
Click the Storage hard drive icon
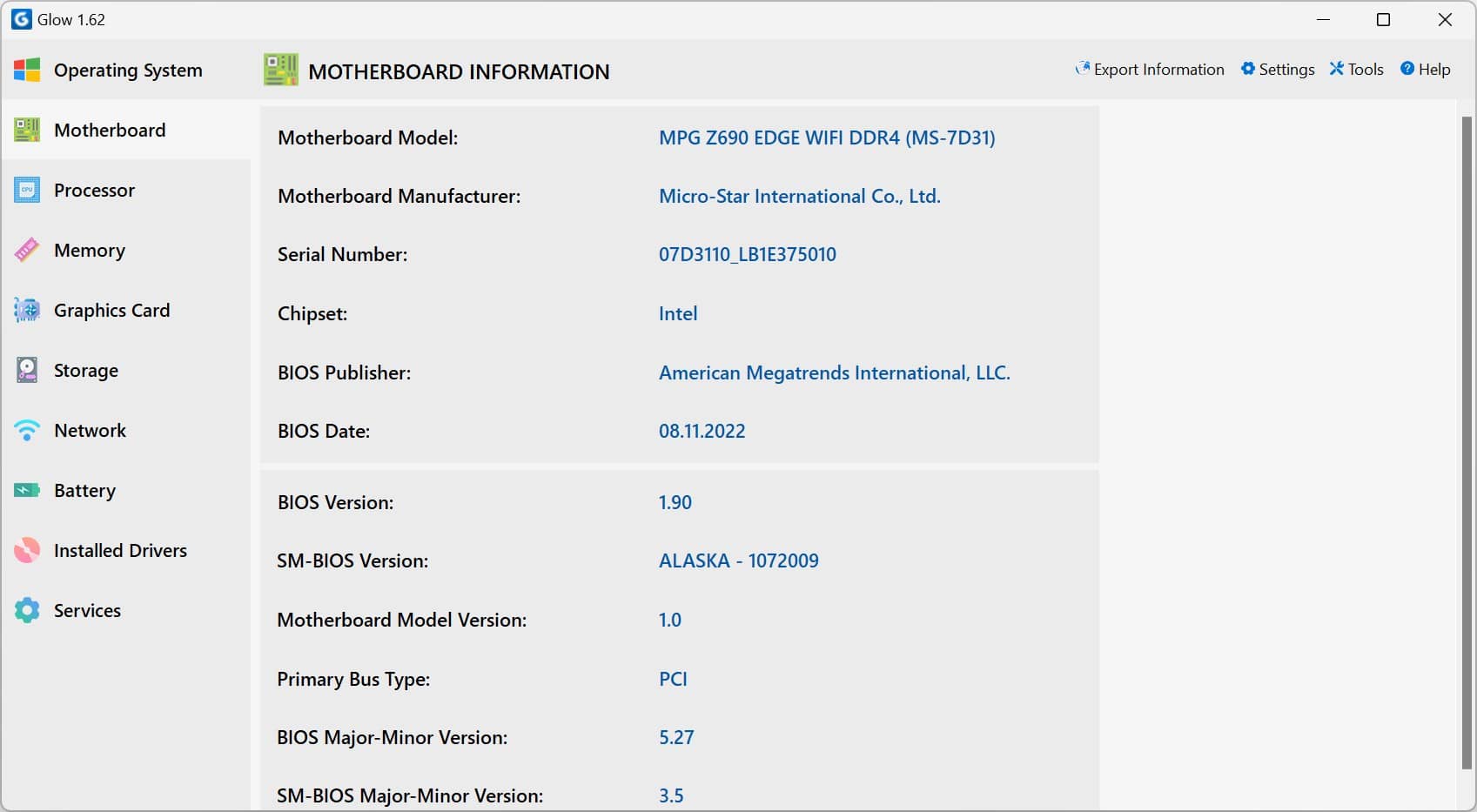click(x=27, y=371)
